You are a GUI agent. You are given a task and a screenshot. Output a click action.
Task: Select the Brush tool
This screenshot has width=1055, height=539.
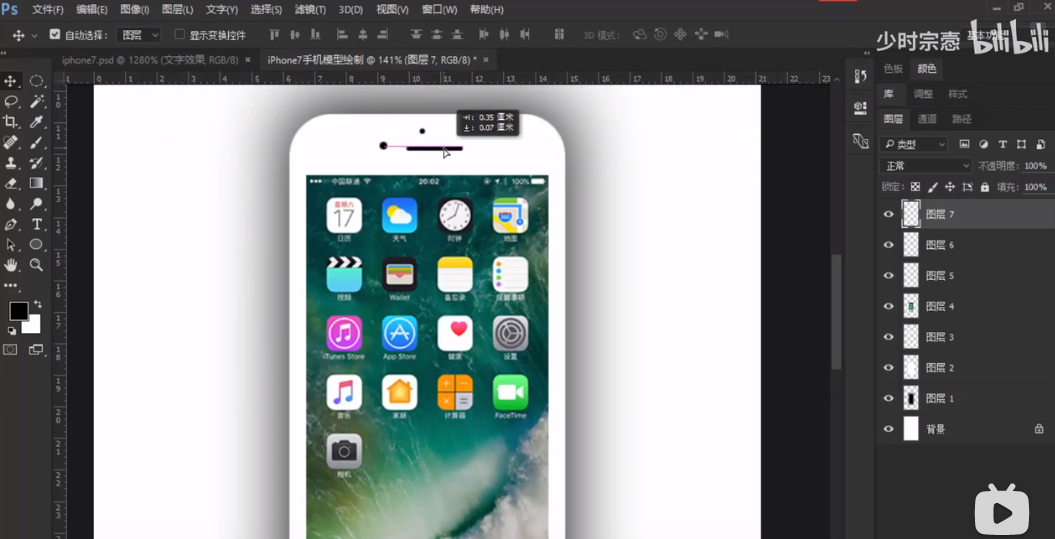click(x=36, y=142)
